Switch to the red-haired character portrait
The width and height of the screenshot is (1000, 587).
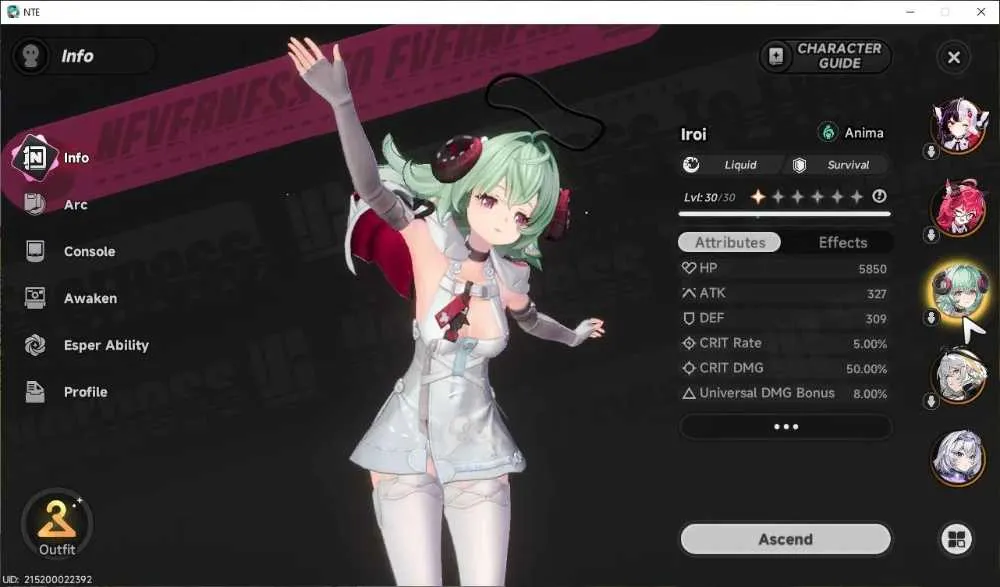pos(959,208)
